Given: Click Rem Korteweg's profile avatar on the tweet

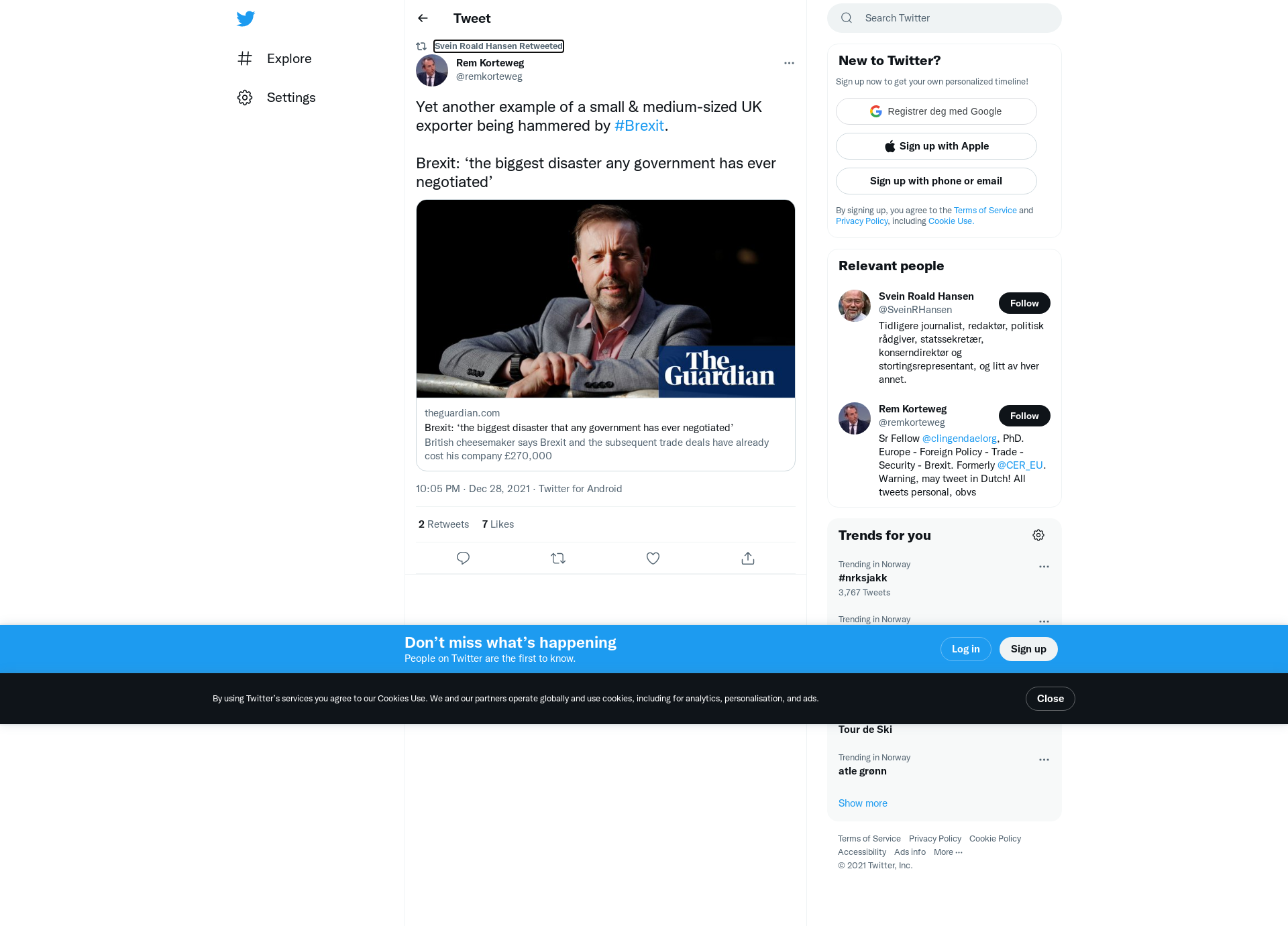Looking at the screenshot, I should 432,70.
